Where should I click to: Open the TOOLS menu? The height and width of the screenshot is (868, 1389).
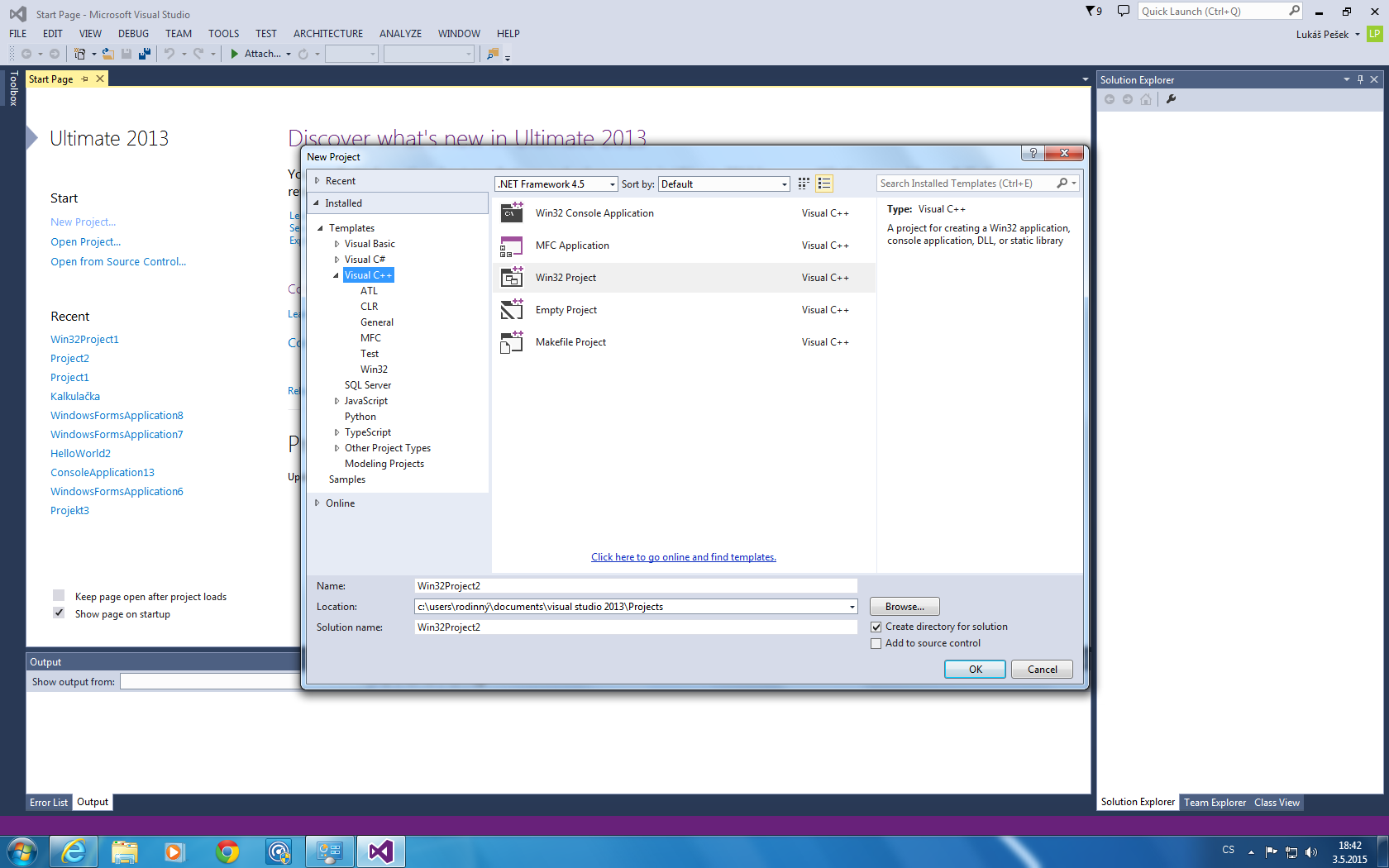(223, 34)
